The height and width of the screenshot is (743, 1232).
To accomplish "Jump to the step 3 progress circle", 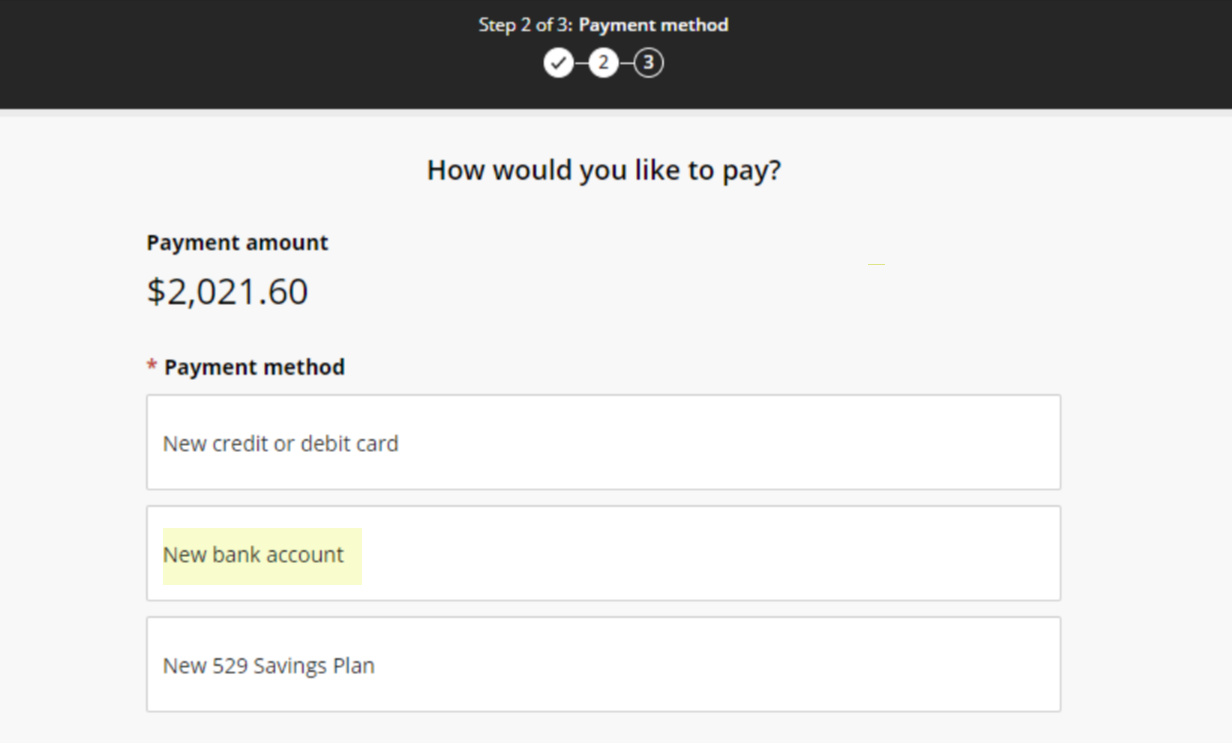I will click(x=648, y=64).
